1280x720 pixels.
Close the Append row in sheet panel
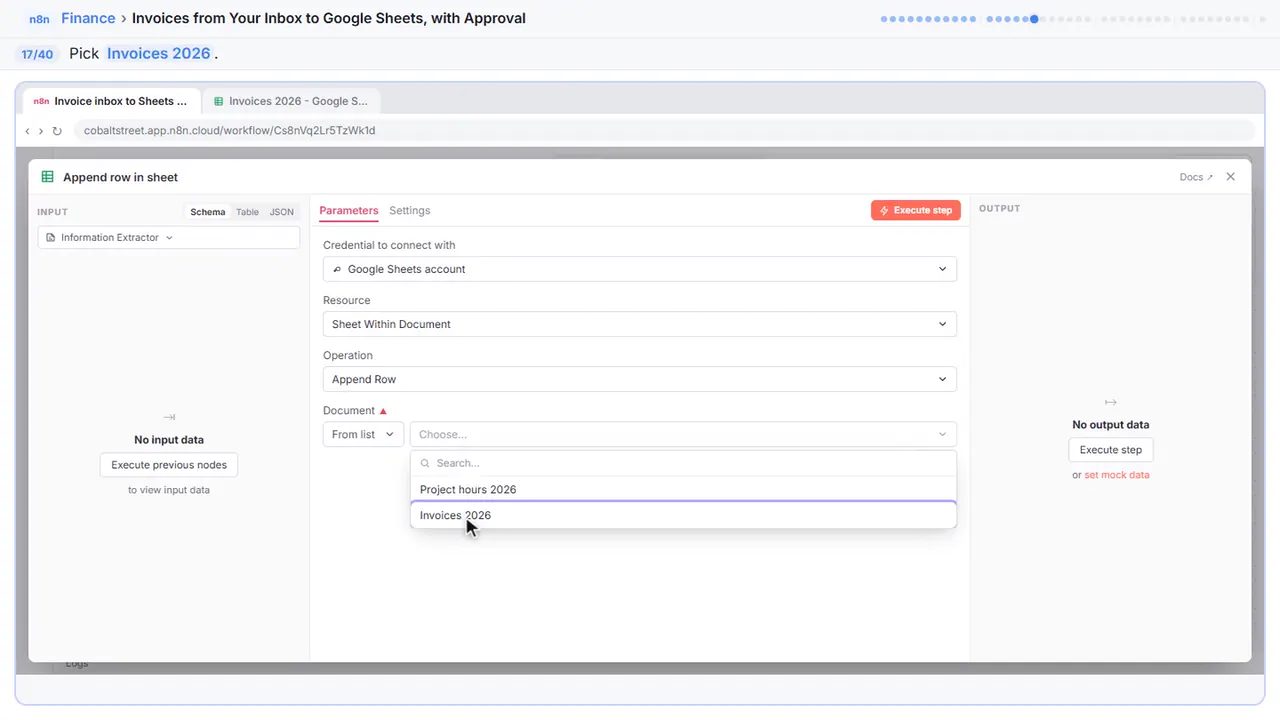[x=1231, y=176]
